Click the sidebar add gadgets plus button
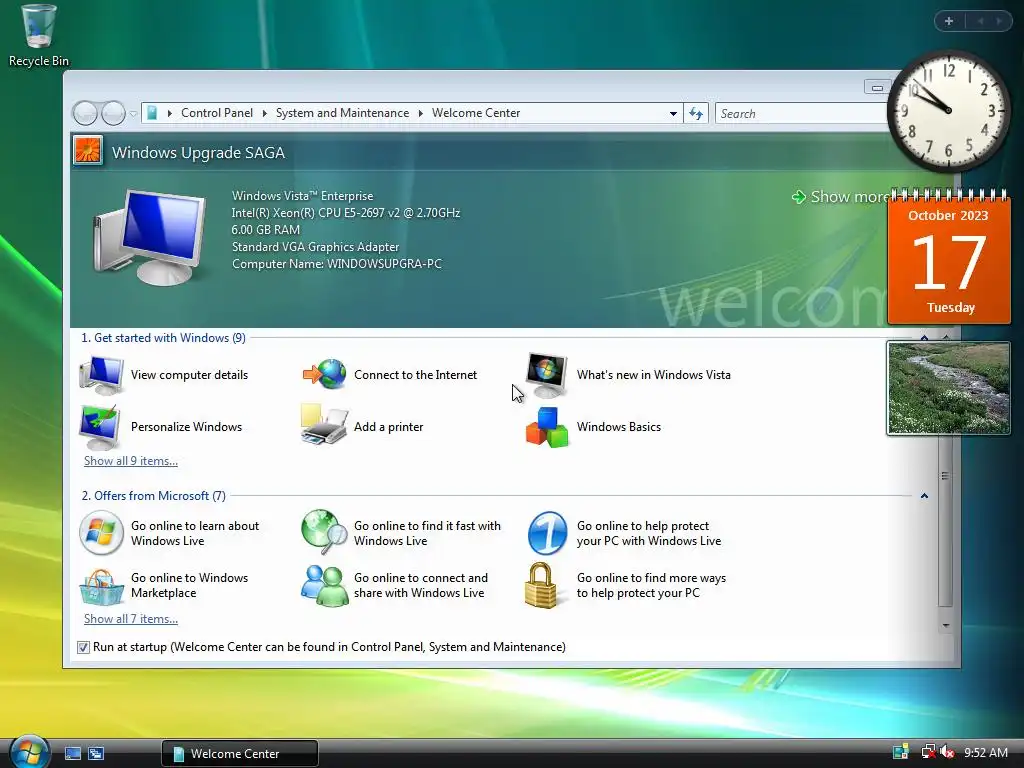Viewport: 1024px width, 768px height. coord(949,22)
